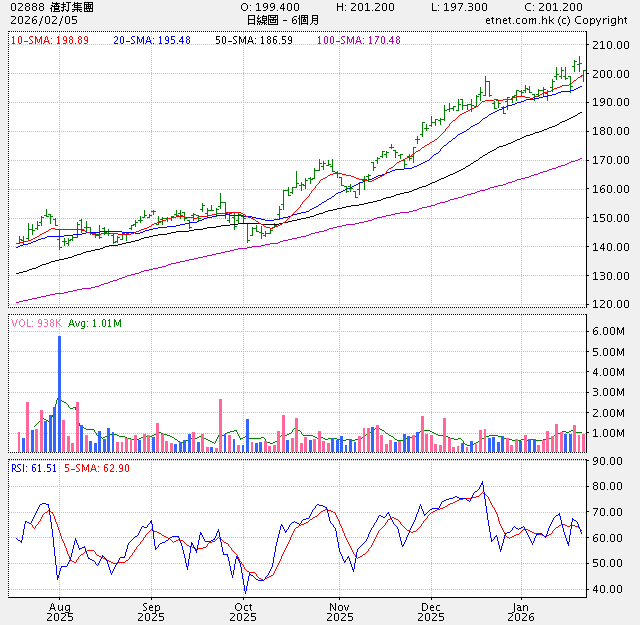640x625 pixels.
Task: Click the 10-SMA legend label
Action: [x=48, y=40]
